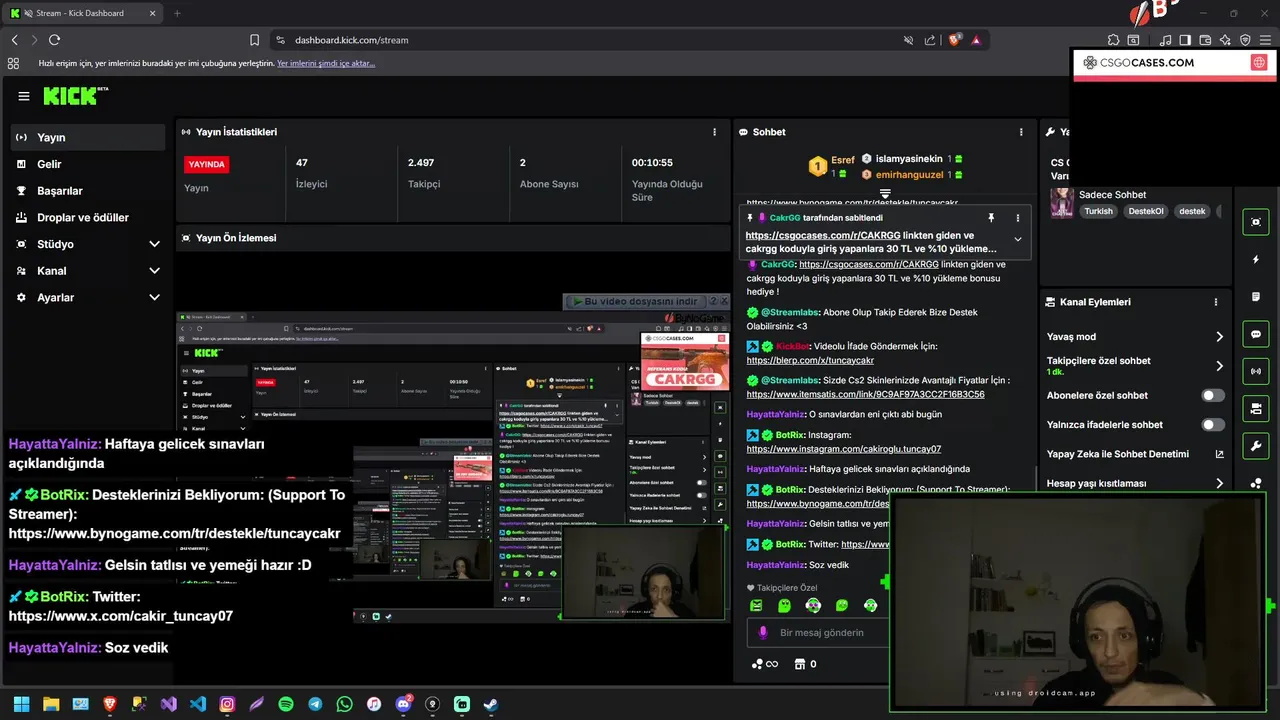Click the Brave Shields icon in address bar
This screenshot has width=1280, height=720.
[x=954, y=40]
